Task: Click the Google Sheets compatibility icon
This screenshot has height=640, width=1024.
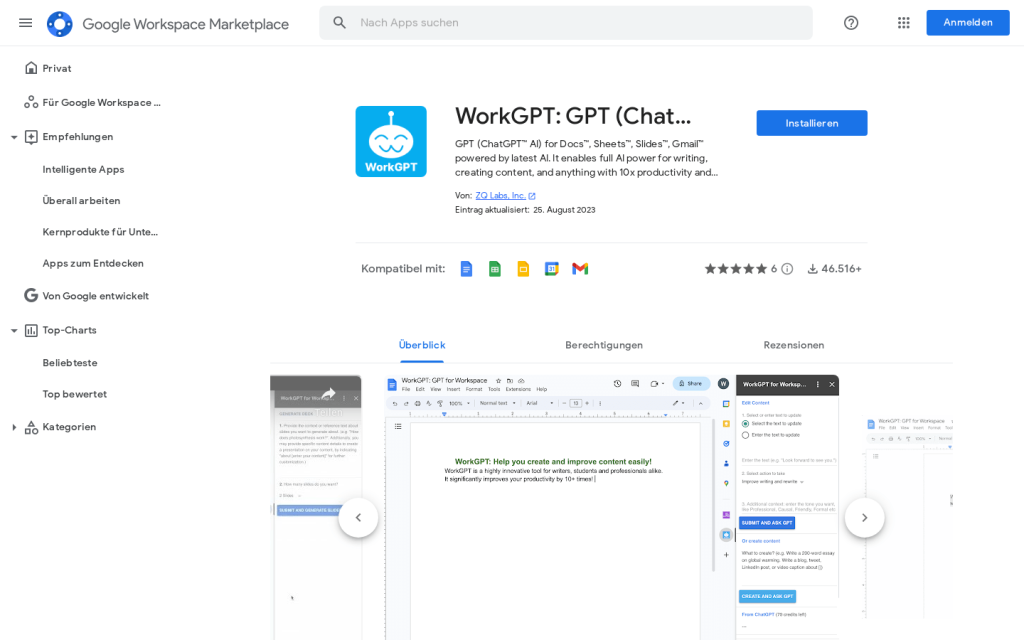Action: point(495,269)
